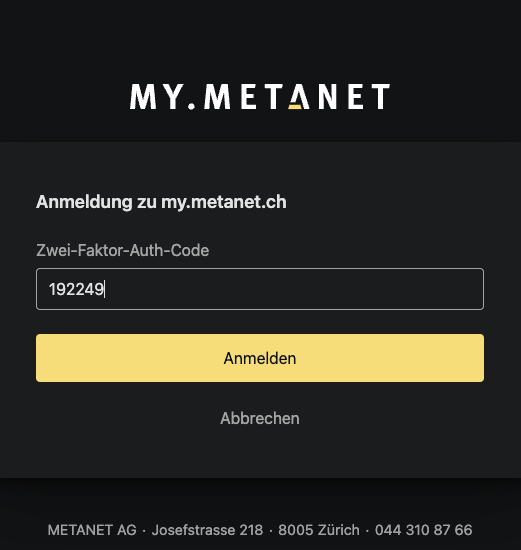The width and height of the screenshot is (521, 550).
Task: Submit with the yellow Anmelden button
Action: 260,358
